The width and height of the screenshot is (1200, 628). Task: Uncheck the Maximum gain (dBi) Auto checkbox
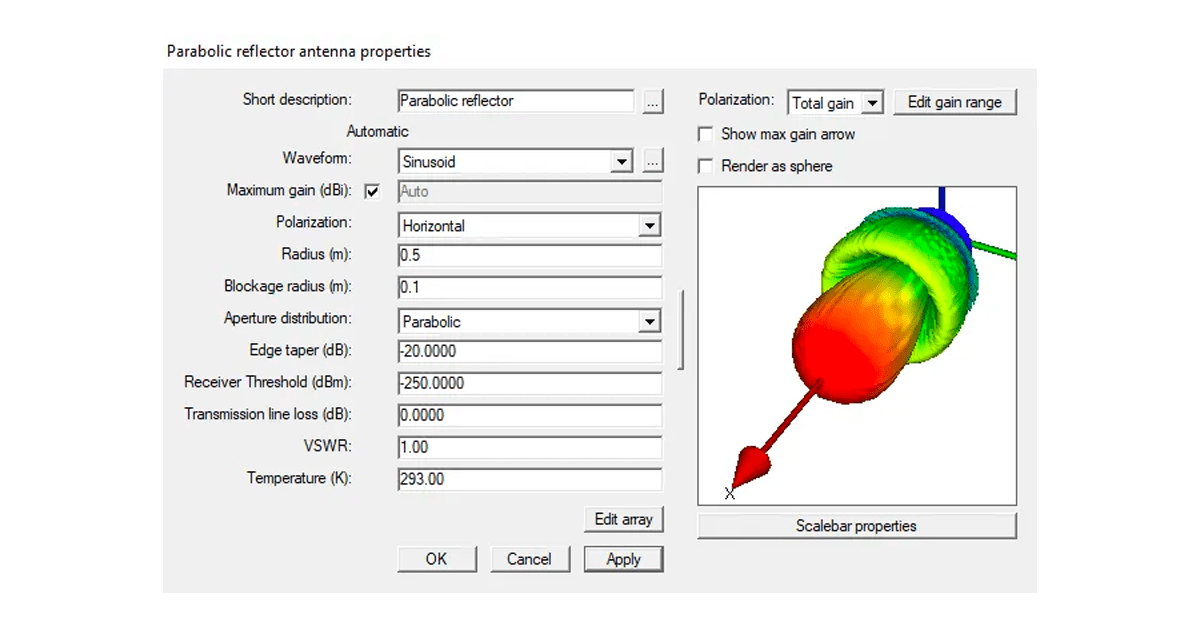pos(371,191)
